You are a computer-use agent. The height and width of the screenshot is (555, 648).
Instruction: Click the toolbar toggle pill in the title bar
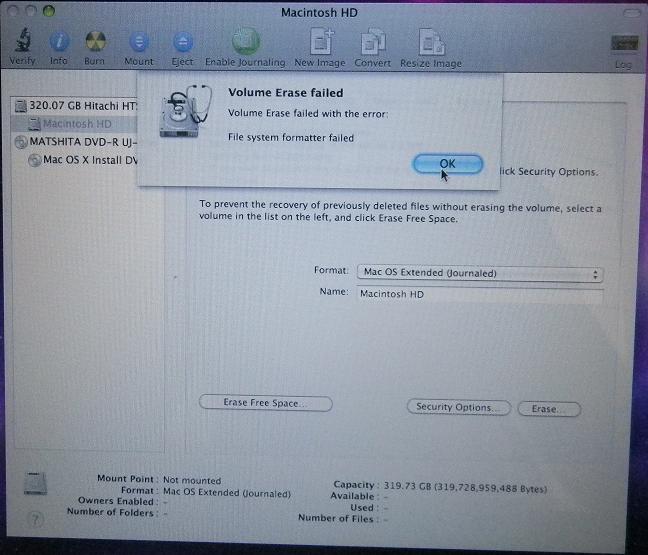pyautogui.click(x=631, y=13)
